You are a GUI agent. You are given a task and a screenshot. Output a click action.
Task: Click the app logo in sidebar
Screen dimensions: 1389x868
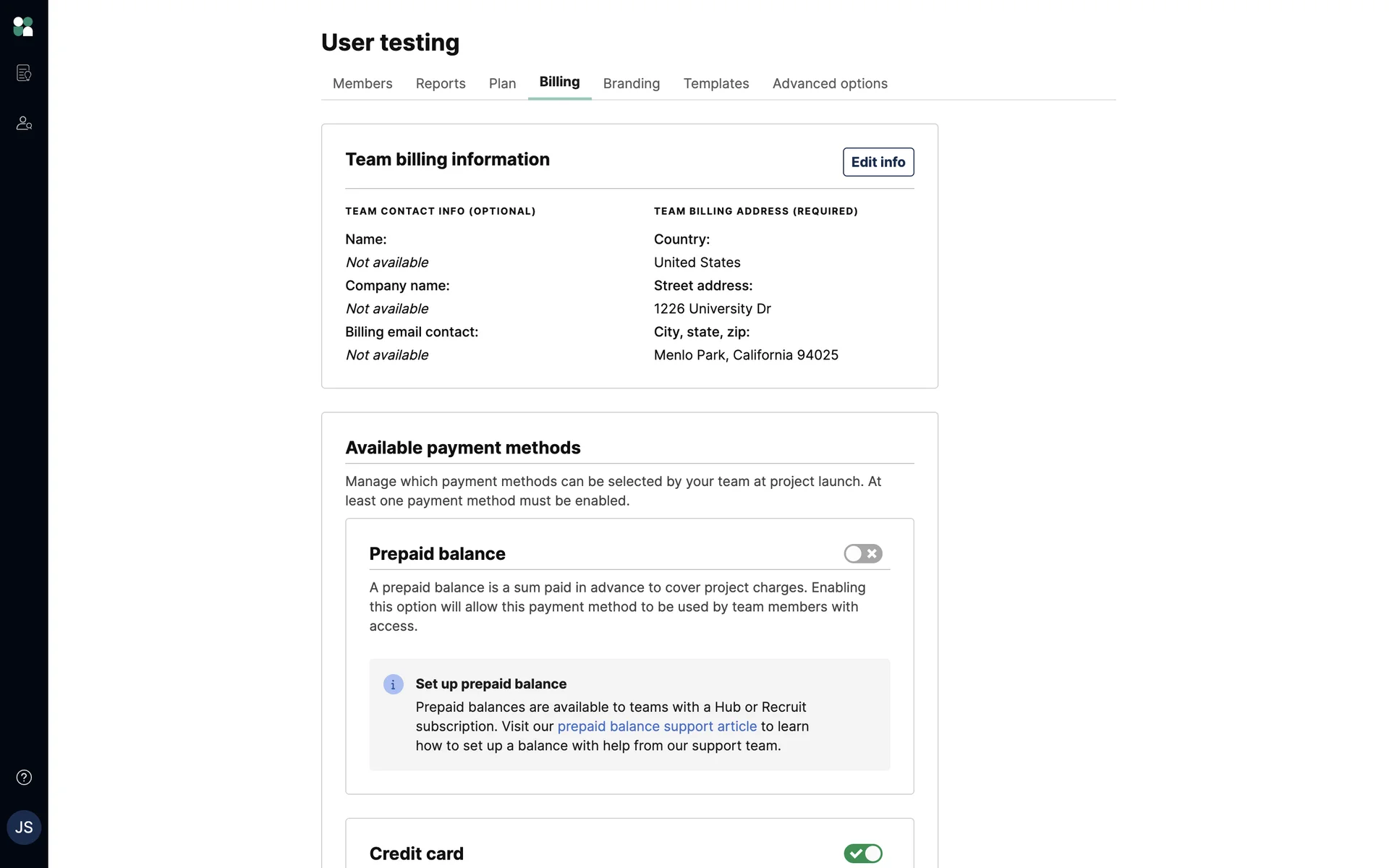point(23,27)
